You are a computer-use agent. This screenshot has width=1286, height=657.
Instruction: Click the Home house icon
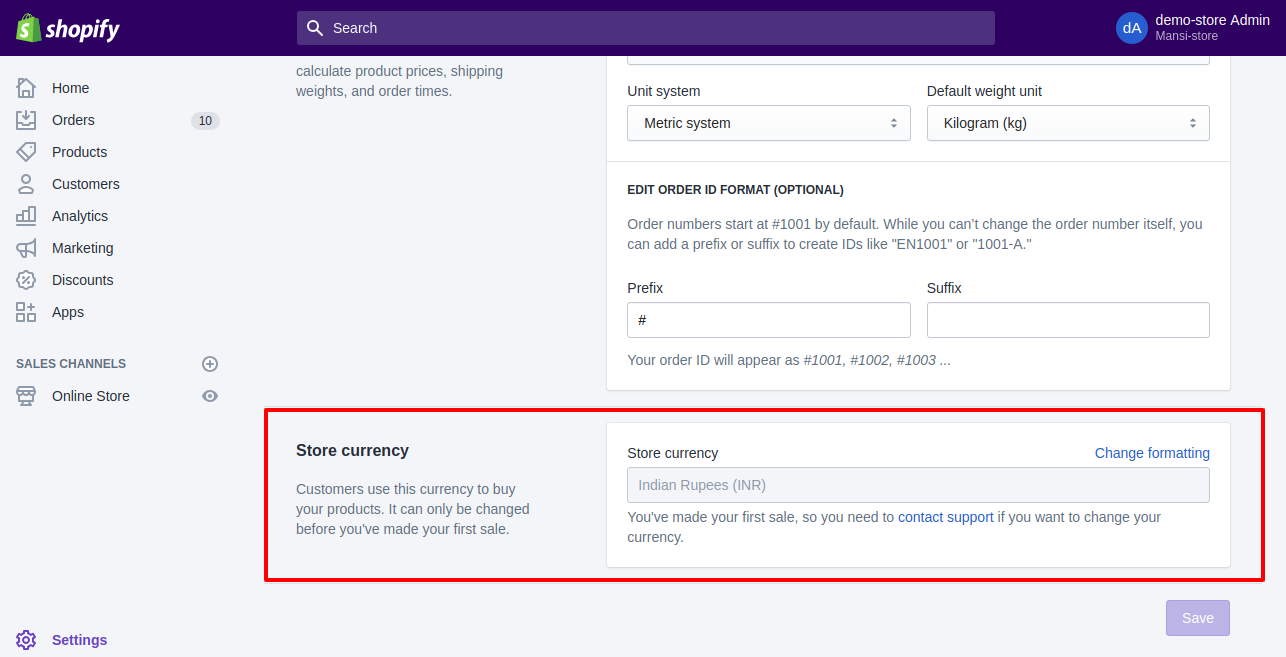(26, 88)
